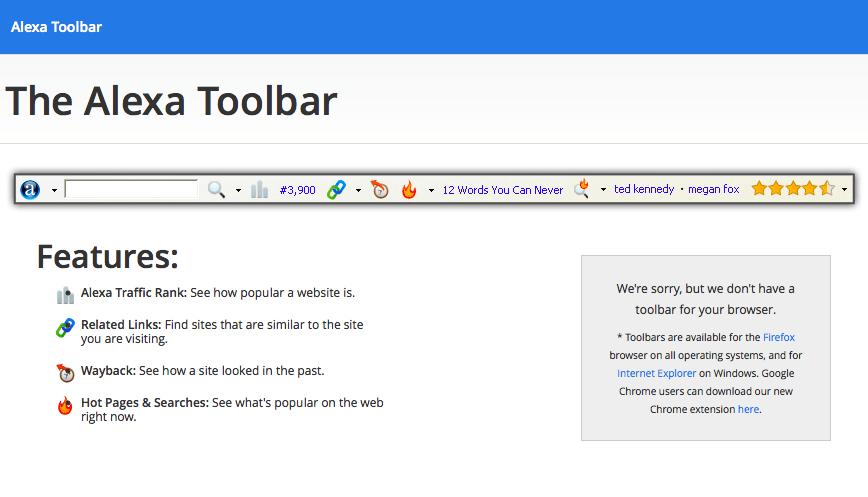Expand the hot searches dropdown arrow
This screenshot has width=868, height=497.
603,189
